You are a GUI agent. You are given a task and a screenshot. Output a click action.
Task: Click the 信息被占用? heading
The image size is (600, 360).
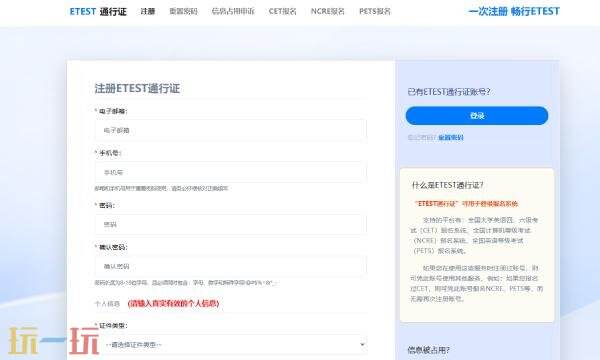(429, 350)
